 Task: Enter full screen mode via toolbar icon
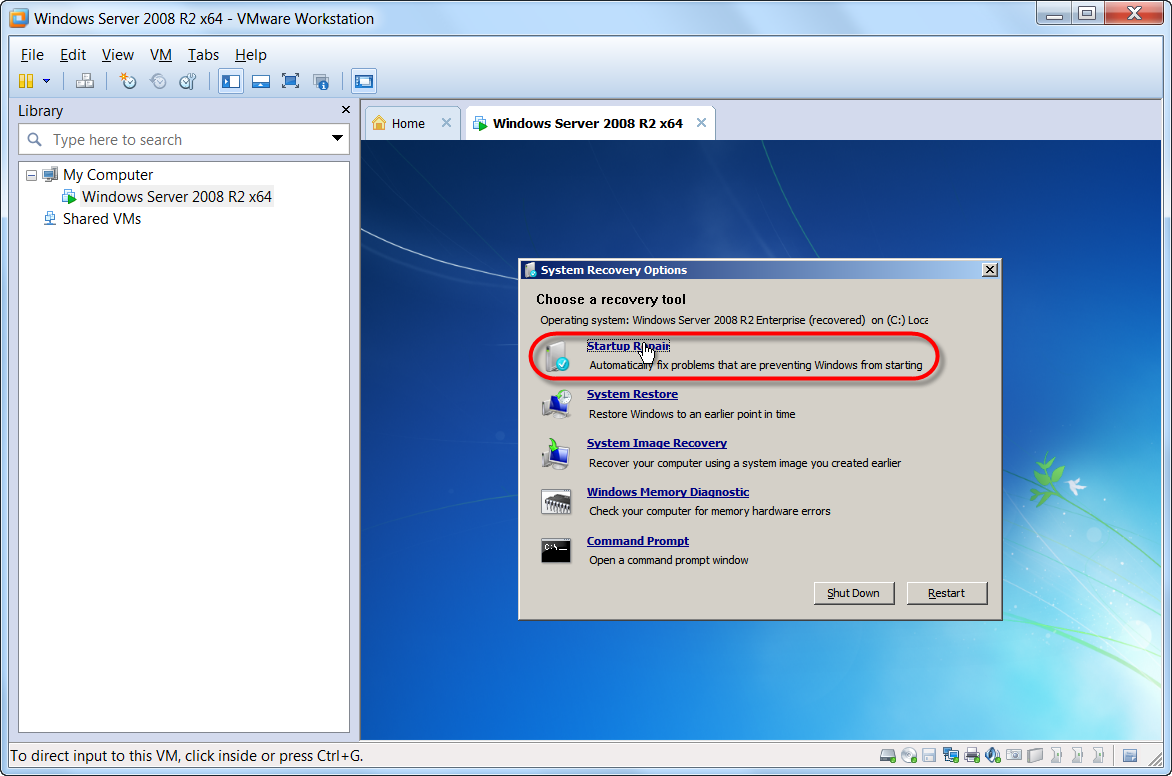290,81
